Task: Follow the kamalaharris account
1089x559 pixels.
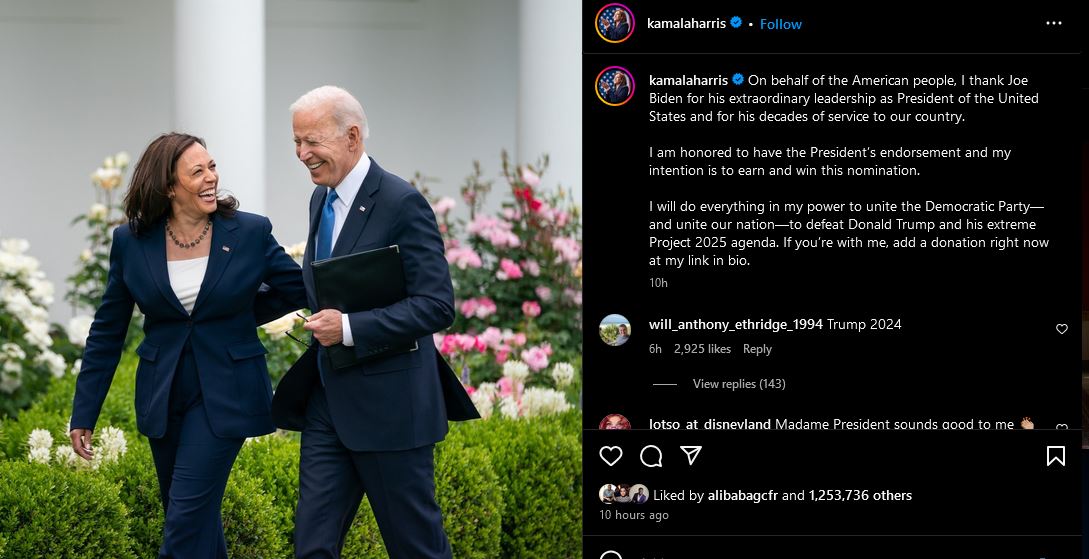Action: coord(781,24)
